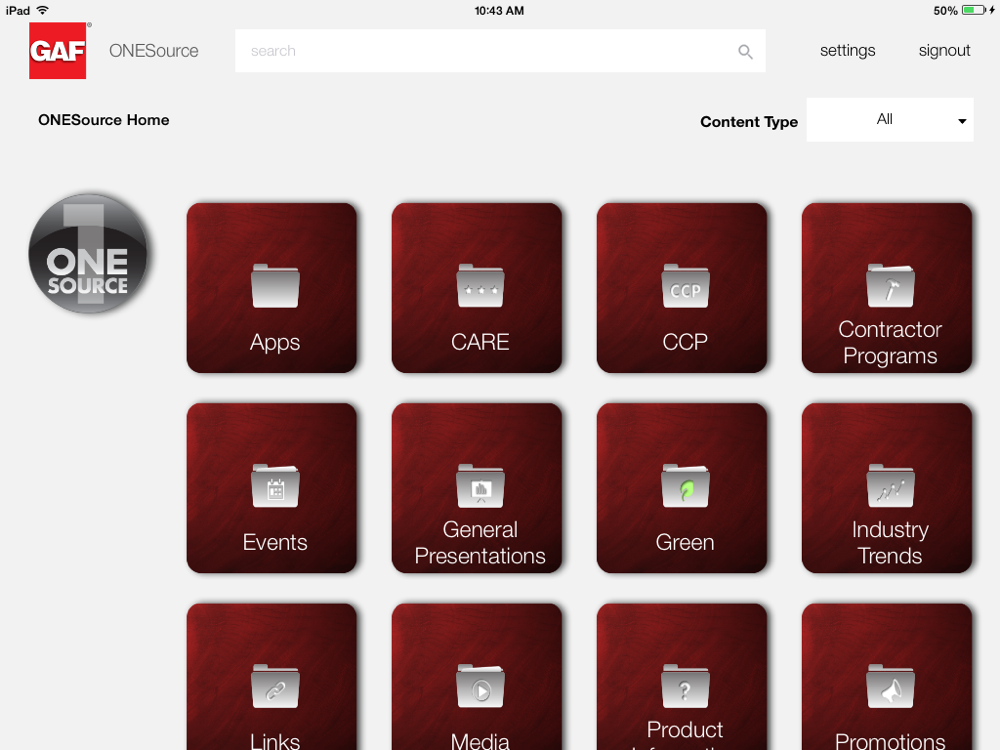Open the Contractor Programs hammer folder

coord(890,286)
